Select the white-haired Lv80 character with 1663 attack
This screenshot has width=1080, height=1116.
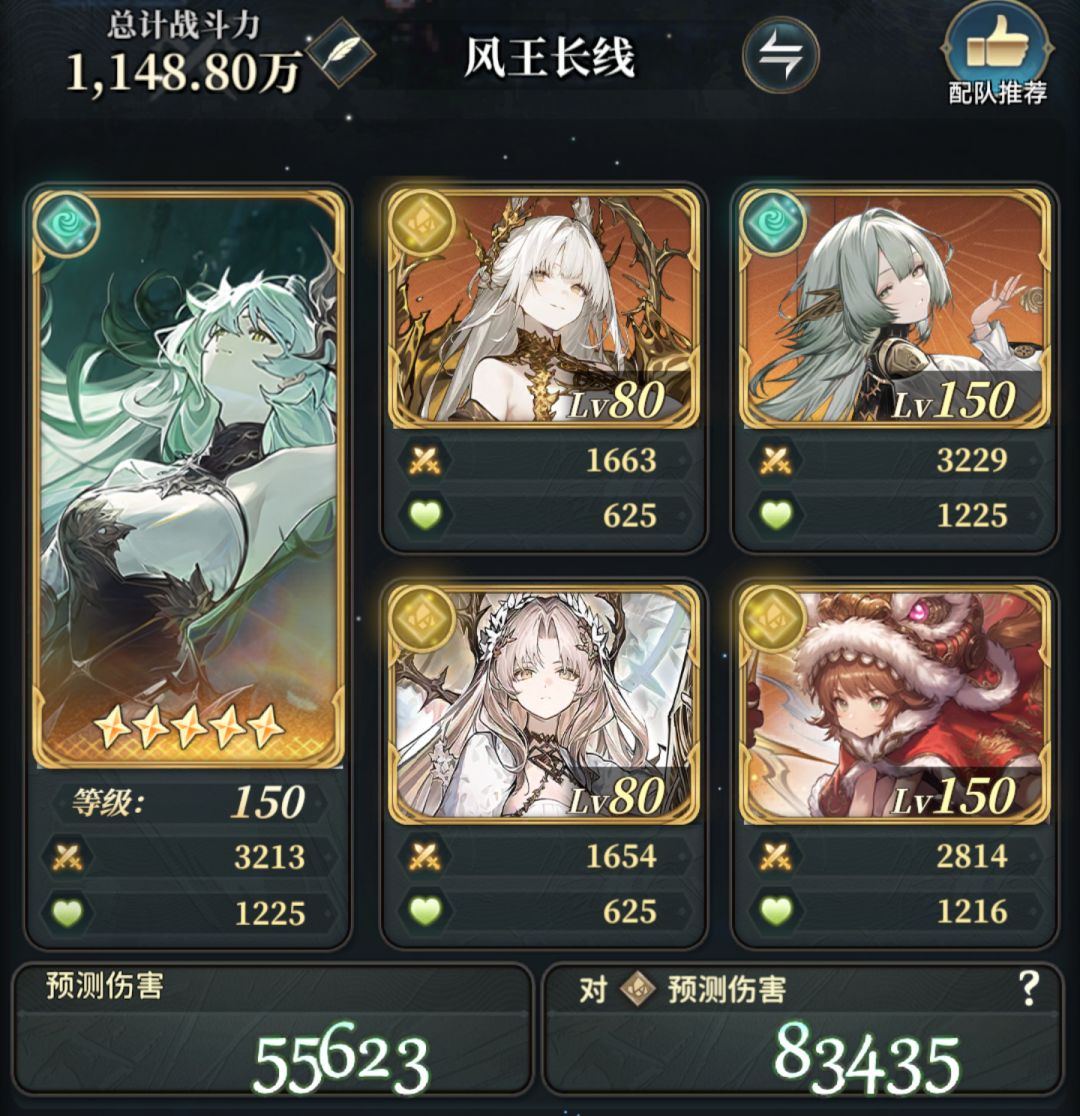pyautogui.click(x=544, y=308)
